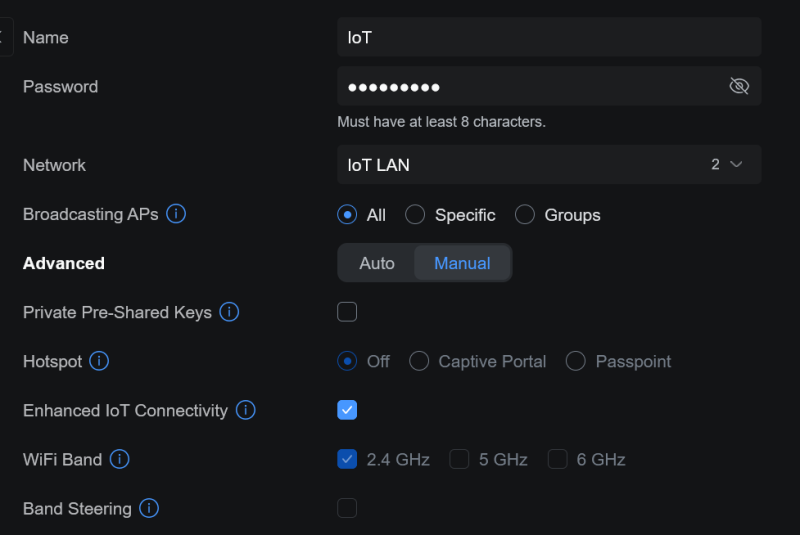Screen dimensions: 800x535
Task: Open the Enhanced IoT Connectivity info tooltip
Action: pos(245,410)
